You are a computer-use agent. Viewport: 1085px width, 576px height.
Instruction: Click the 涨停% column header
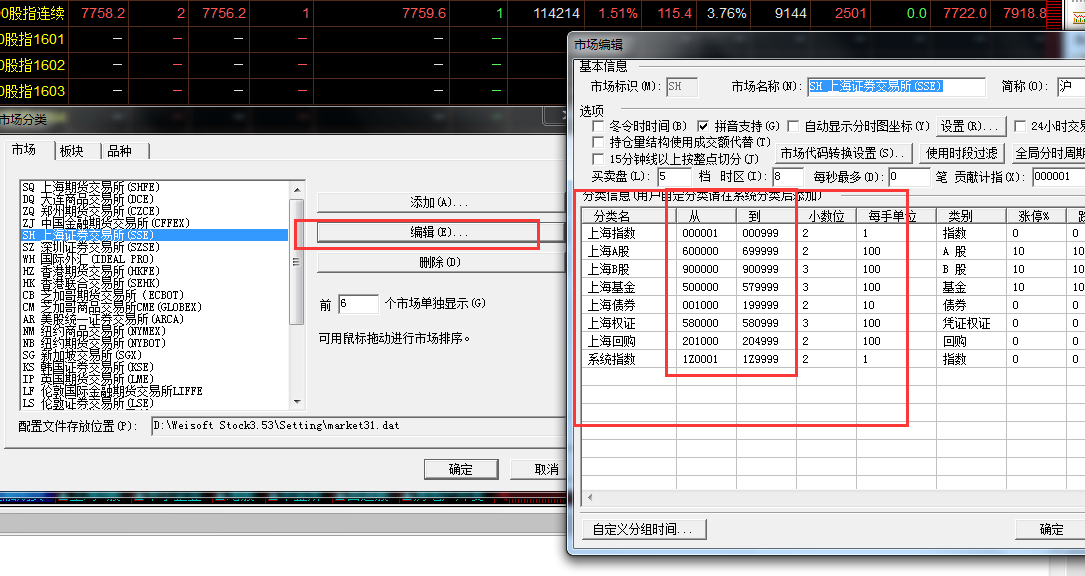(x=1034, y=215)
